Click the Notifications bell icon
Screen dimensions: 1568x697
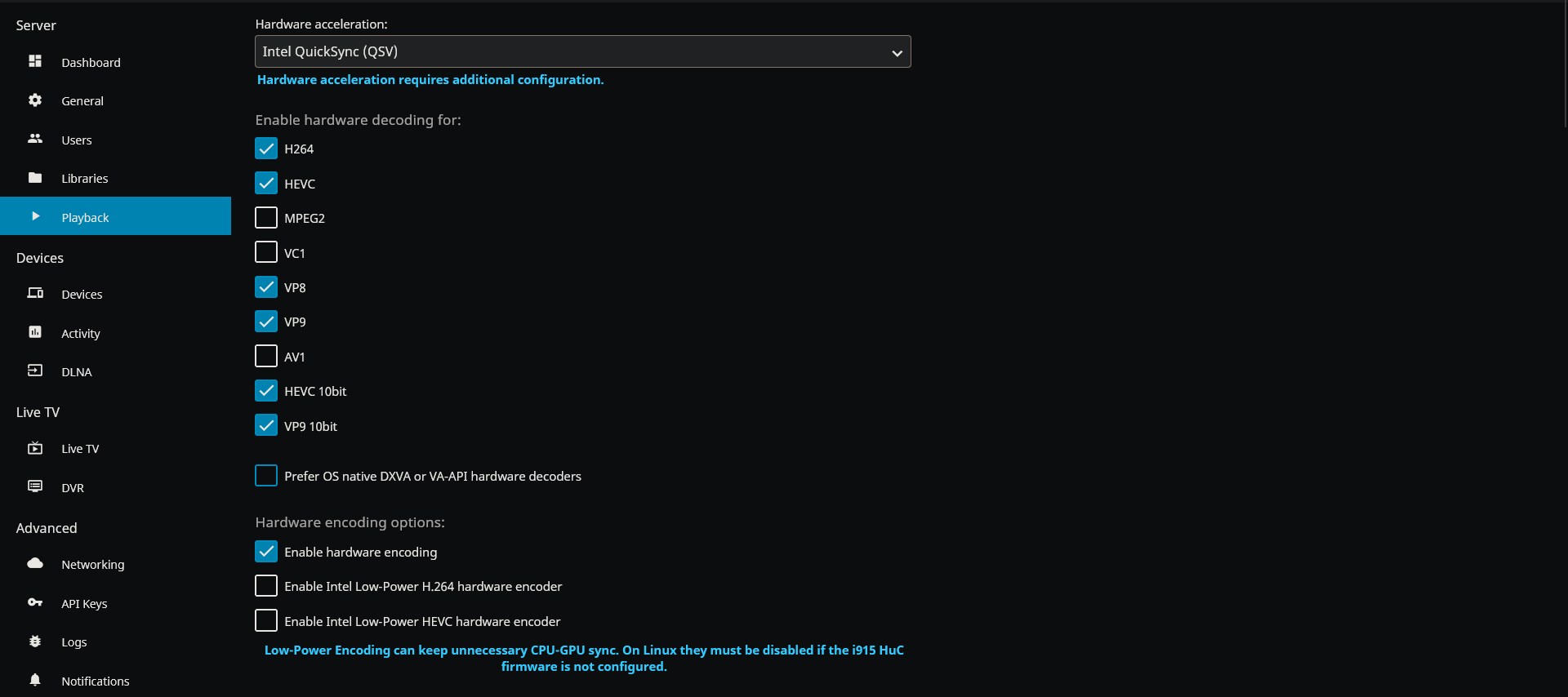[35, 680]
